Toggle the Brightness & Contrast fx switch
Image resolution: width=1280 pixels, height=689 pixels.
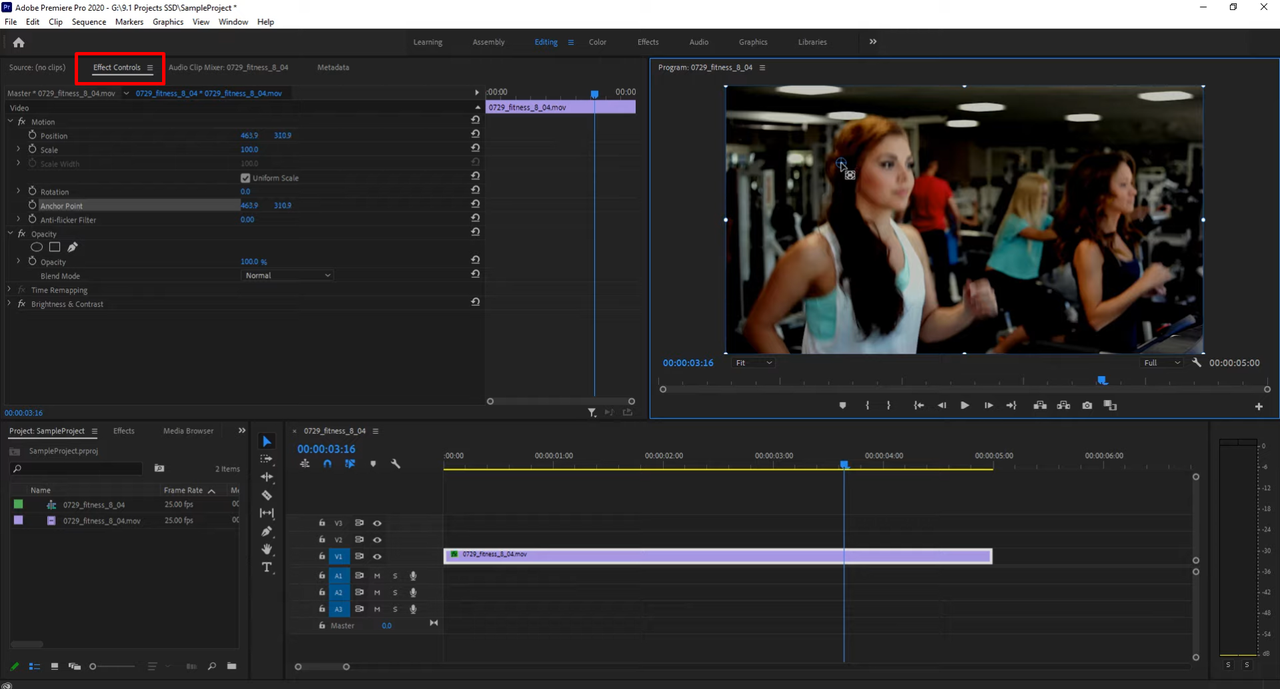pos(21,304)
